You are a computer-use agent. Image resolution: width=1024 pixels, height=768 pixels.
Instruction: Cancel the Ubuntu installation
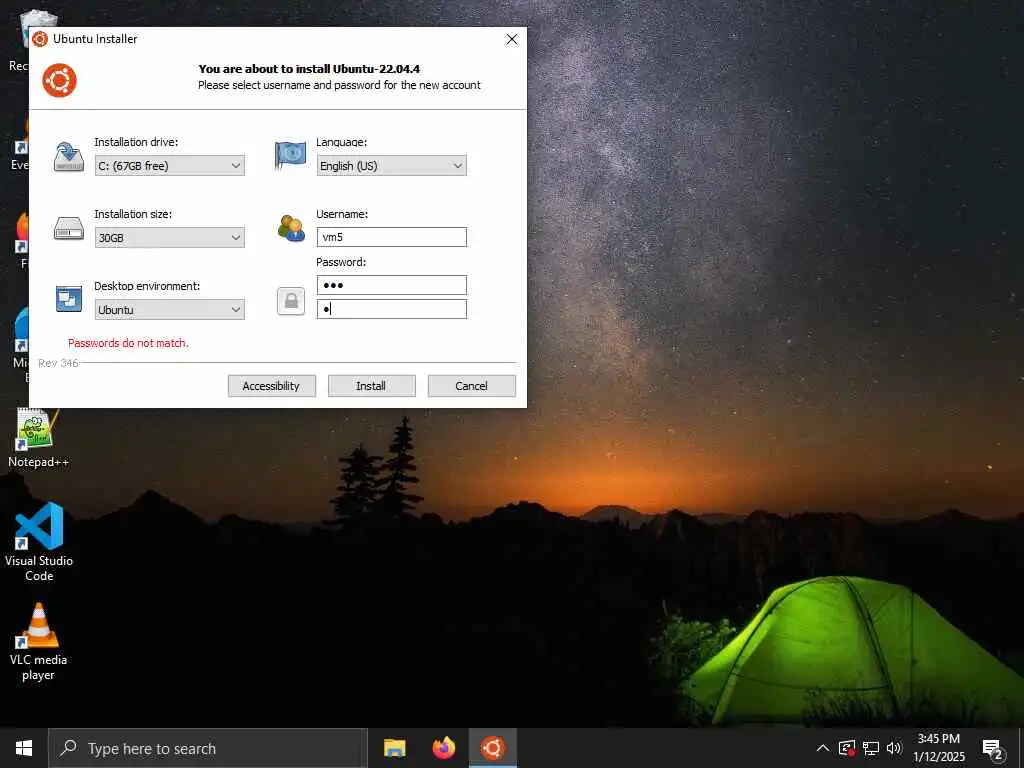tap(472, 386)
